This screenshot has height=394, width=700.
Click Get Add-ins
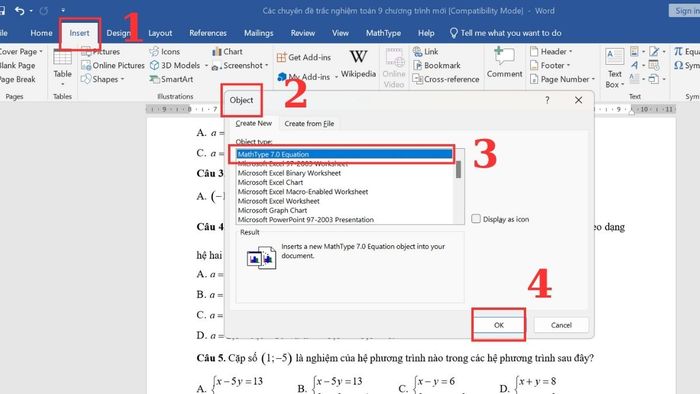tap(304, 58)
